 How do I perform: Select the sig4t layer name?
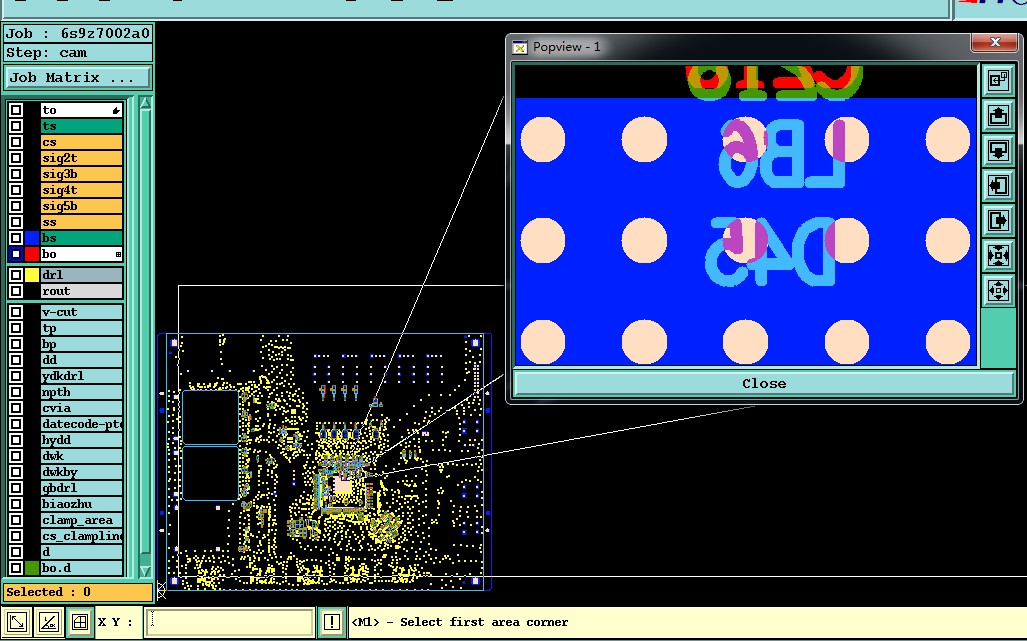coord(81,190)
